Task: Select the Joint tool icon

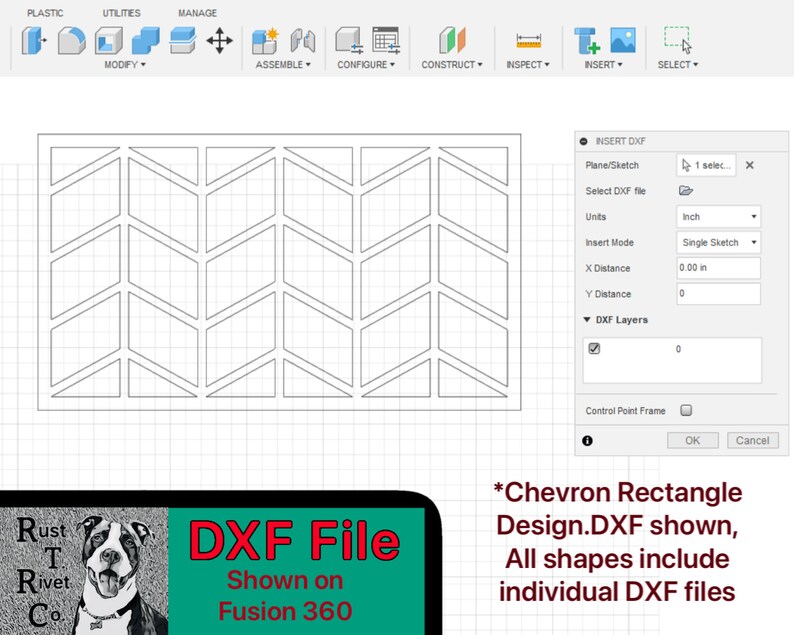Action: point(303,41)
